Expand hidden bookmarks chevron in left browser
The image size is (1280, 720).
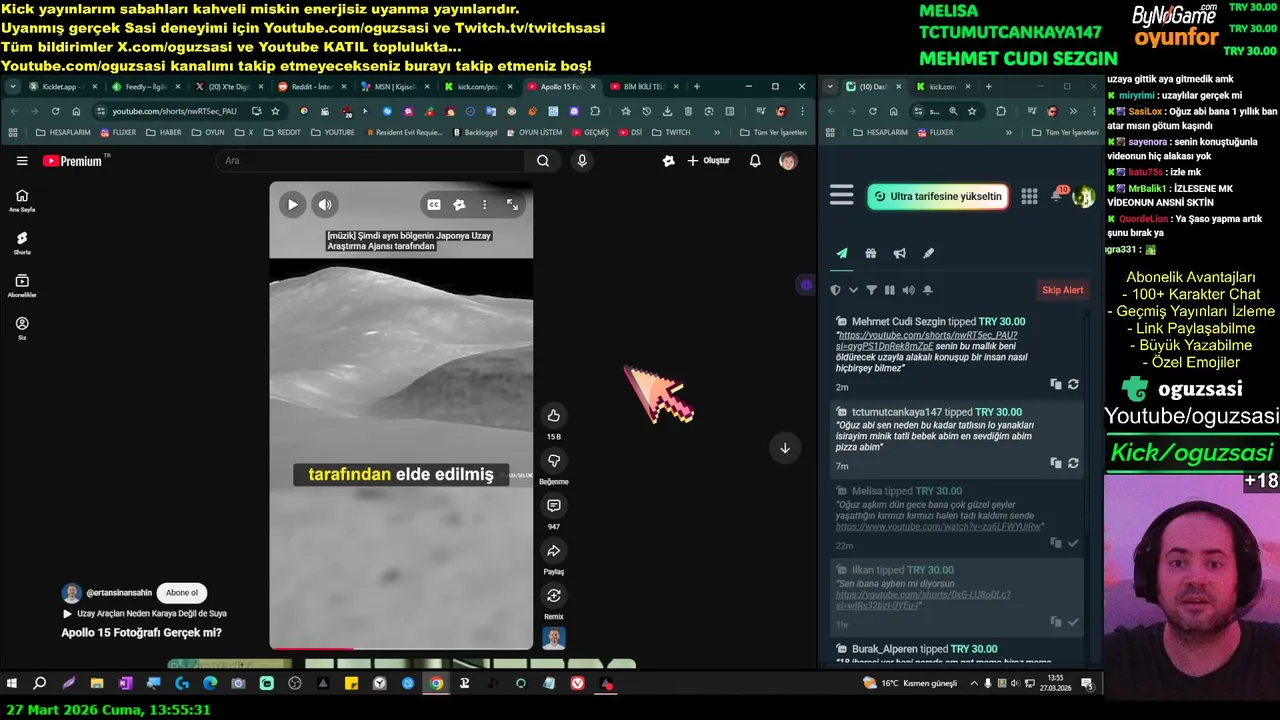(717, 132)
